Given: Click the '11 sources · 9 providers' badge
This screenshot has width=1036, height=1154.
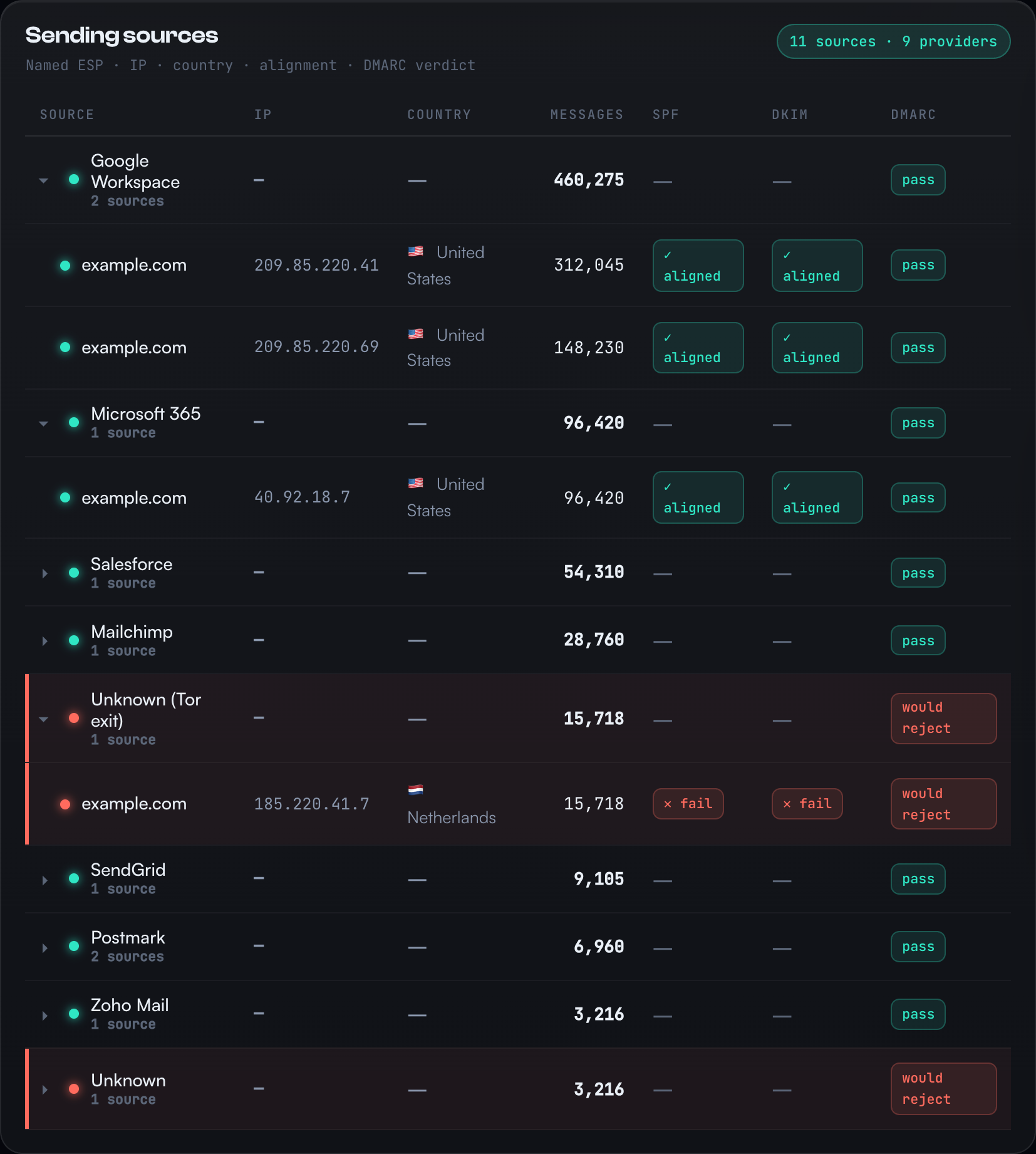Looking at the screenshot, I should (x=893, y=41).
